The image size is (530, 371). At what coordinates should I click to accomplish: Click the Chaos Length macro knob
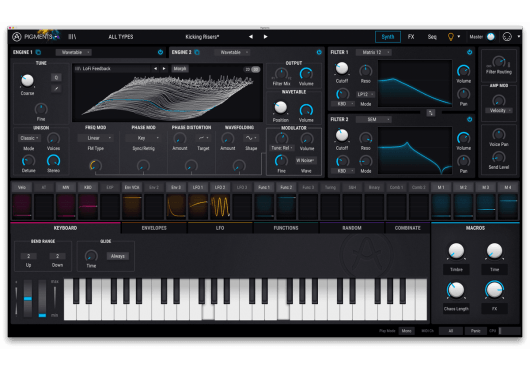(x=456, y=290)
